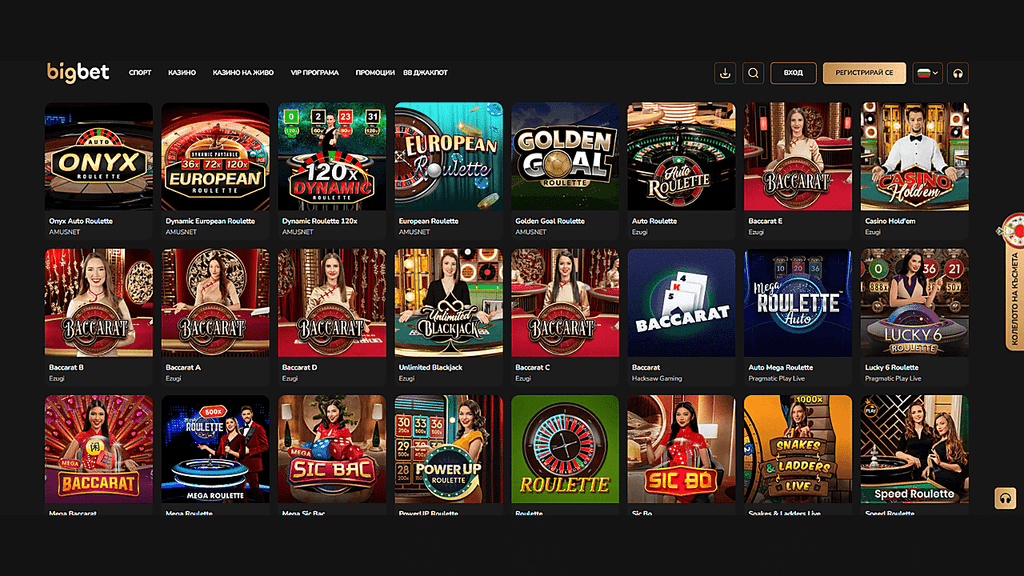Open the download app icon

(x=725, y=73)
